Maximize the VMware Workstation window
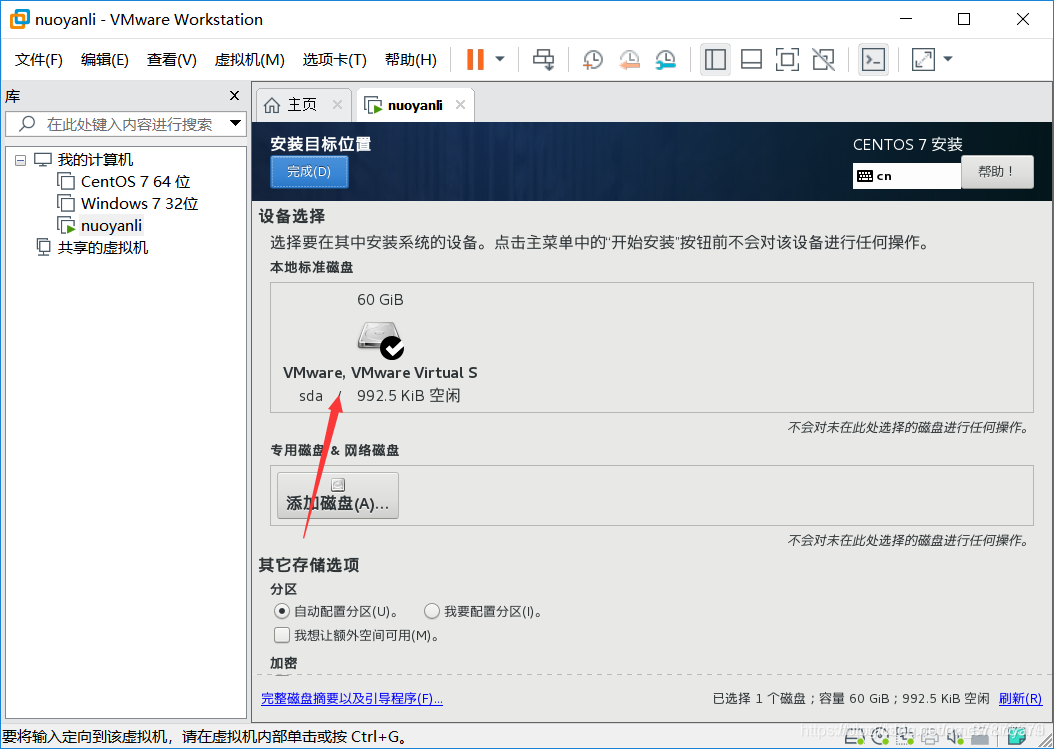Image resolution: width=1054 pixels, height=749 pixels. pyautogui.click(x=964, y=19)
